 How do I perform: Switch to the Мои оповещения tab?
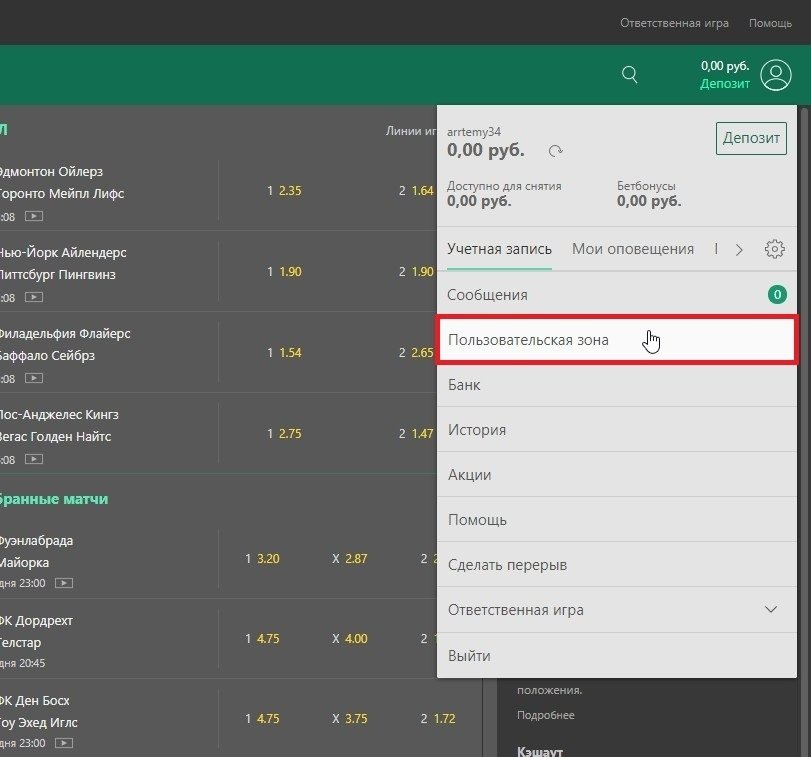[632, 249]
